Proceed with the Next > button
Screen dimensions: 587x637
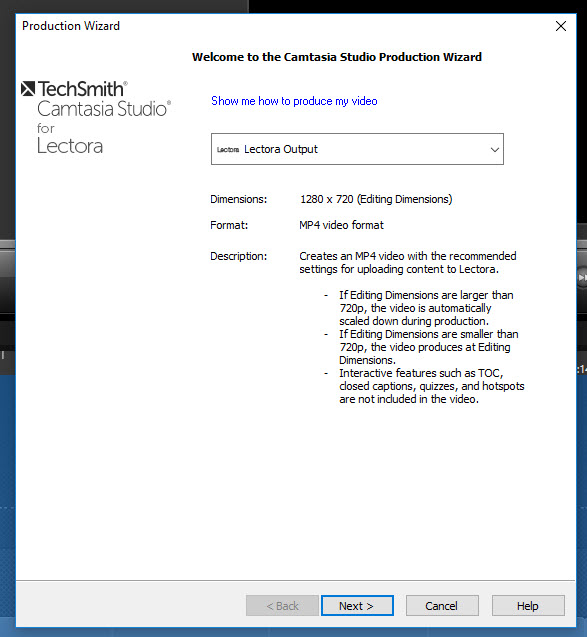(x=357, y=606)
